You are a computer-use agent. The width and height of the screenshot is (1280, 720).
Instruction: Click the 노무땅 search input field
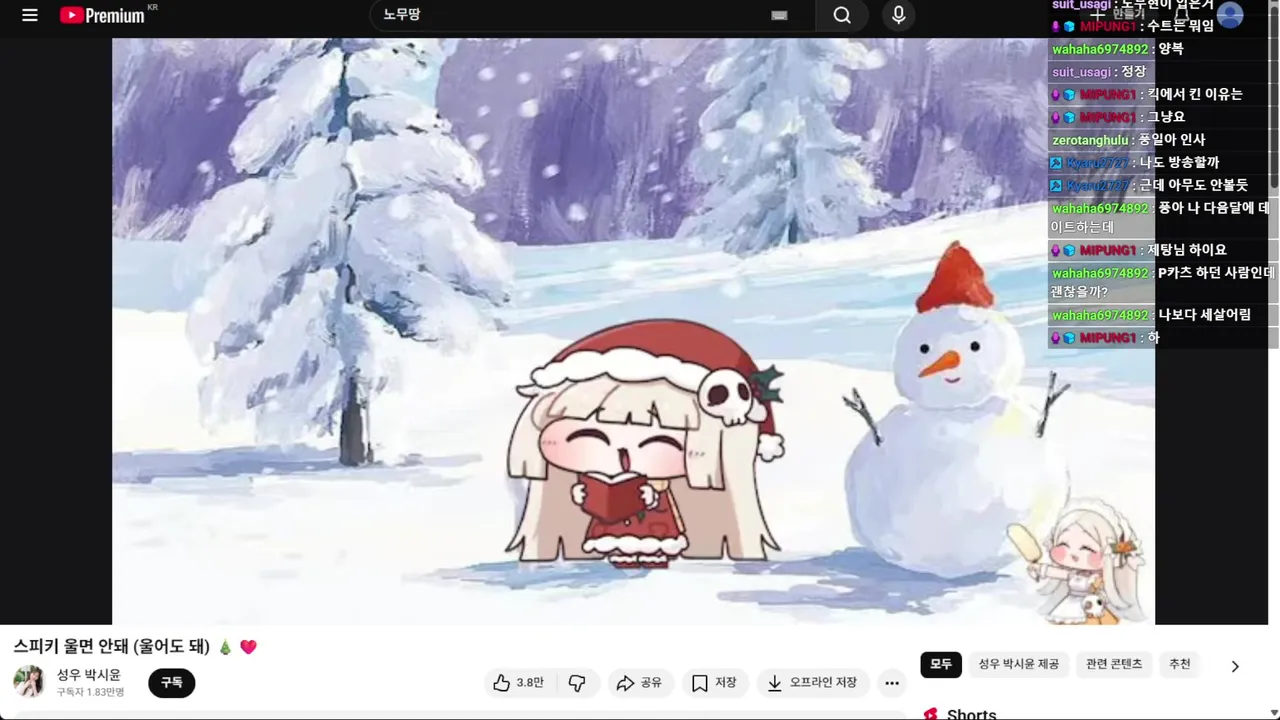coord(570,15)
